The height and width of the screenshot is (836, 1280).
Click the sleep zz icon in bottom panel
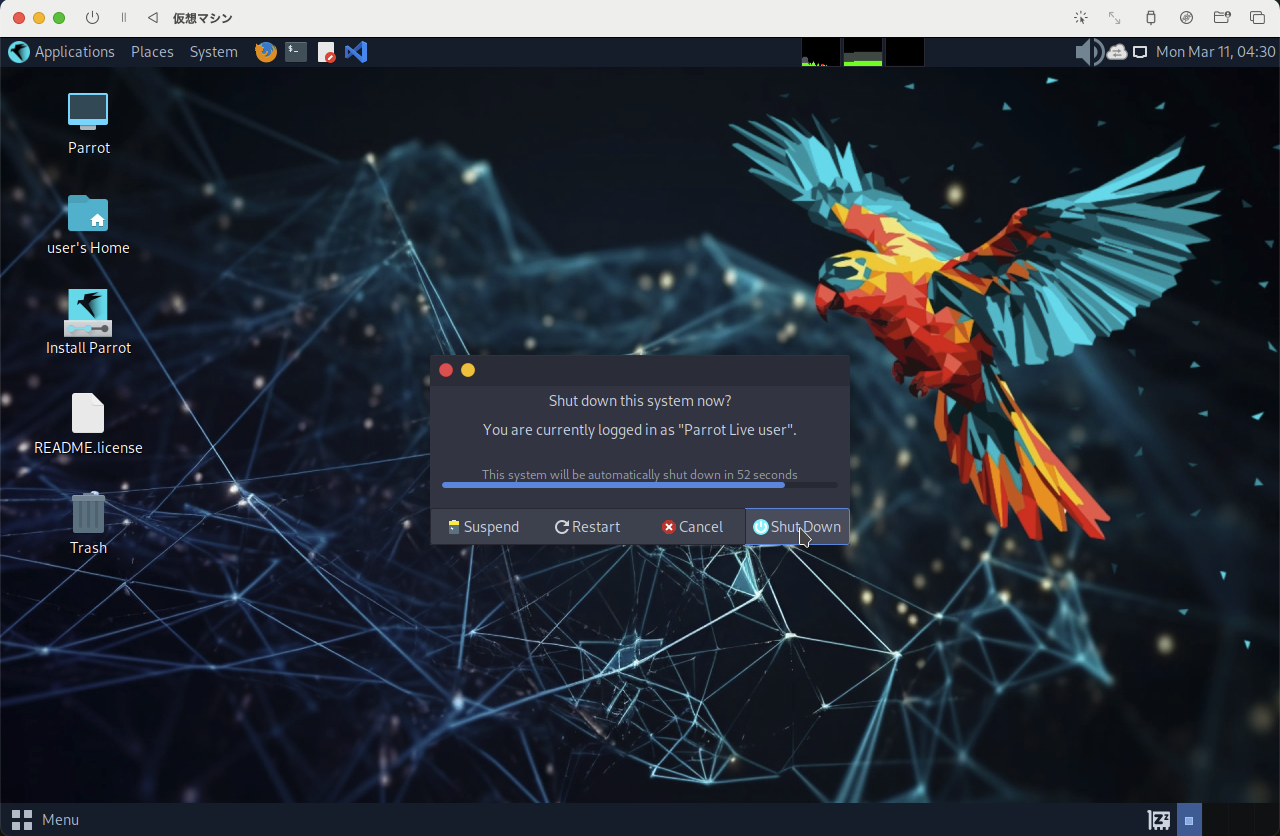point(1160,820)
